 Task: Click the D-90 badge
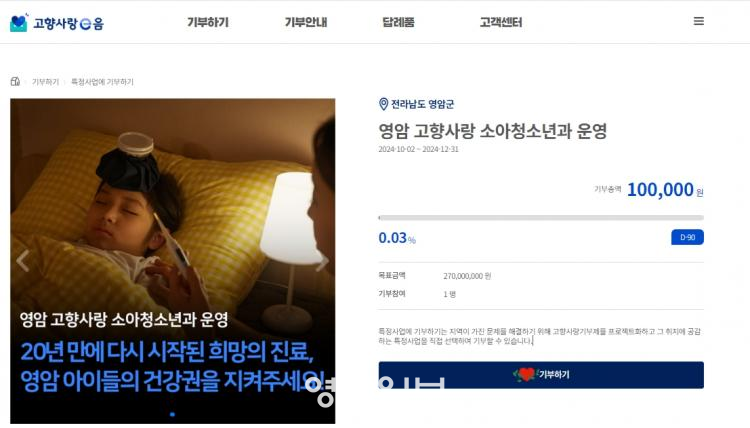point(687,237)
